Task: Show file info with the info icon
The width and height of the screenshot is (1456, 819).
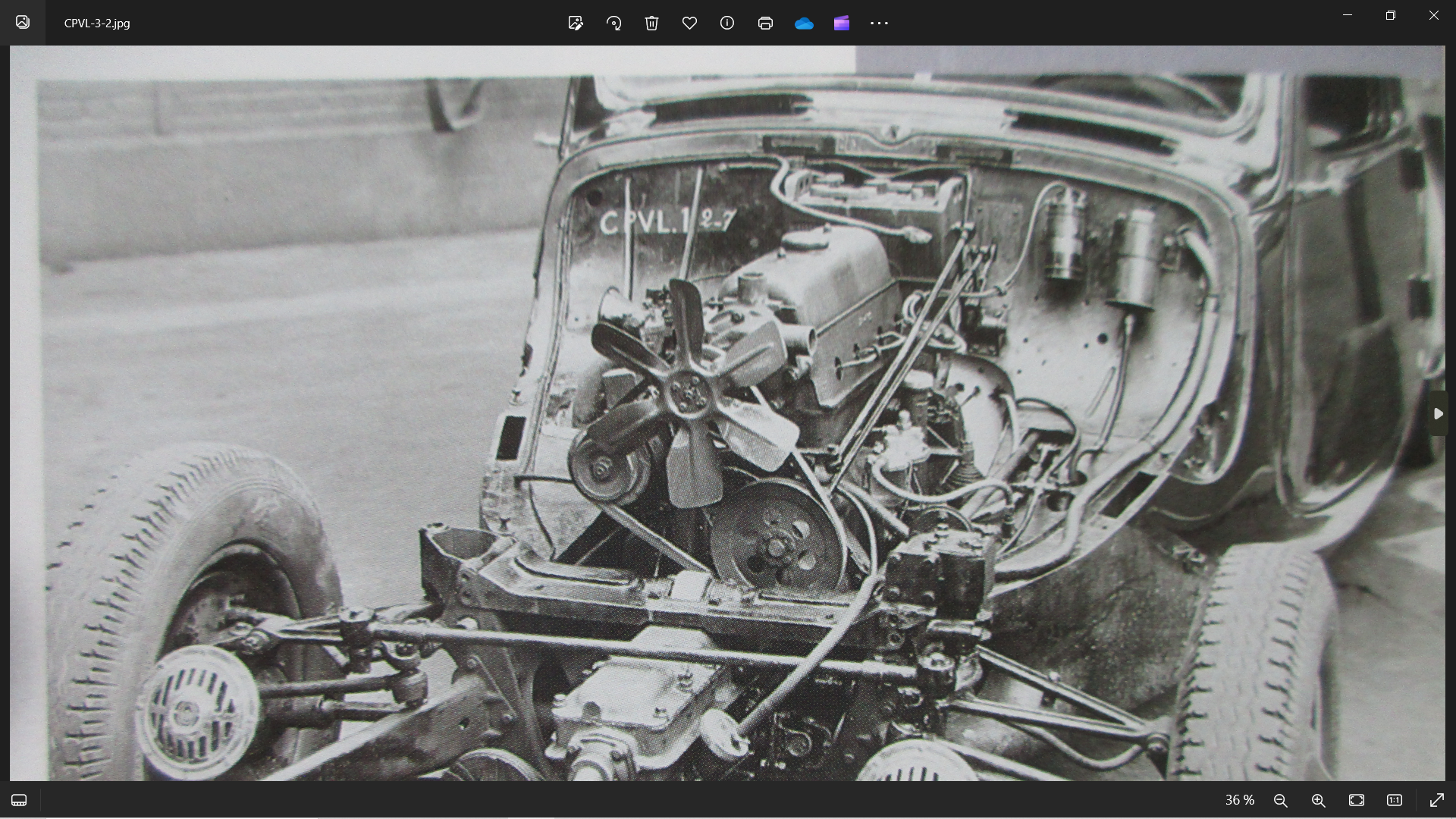Action: point(727,23)
